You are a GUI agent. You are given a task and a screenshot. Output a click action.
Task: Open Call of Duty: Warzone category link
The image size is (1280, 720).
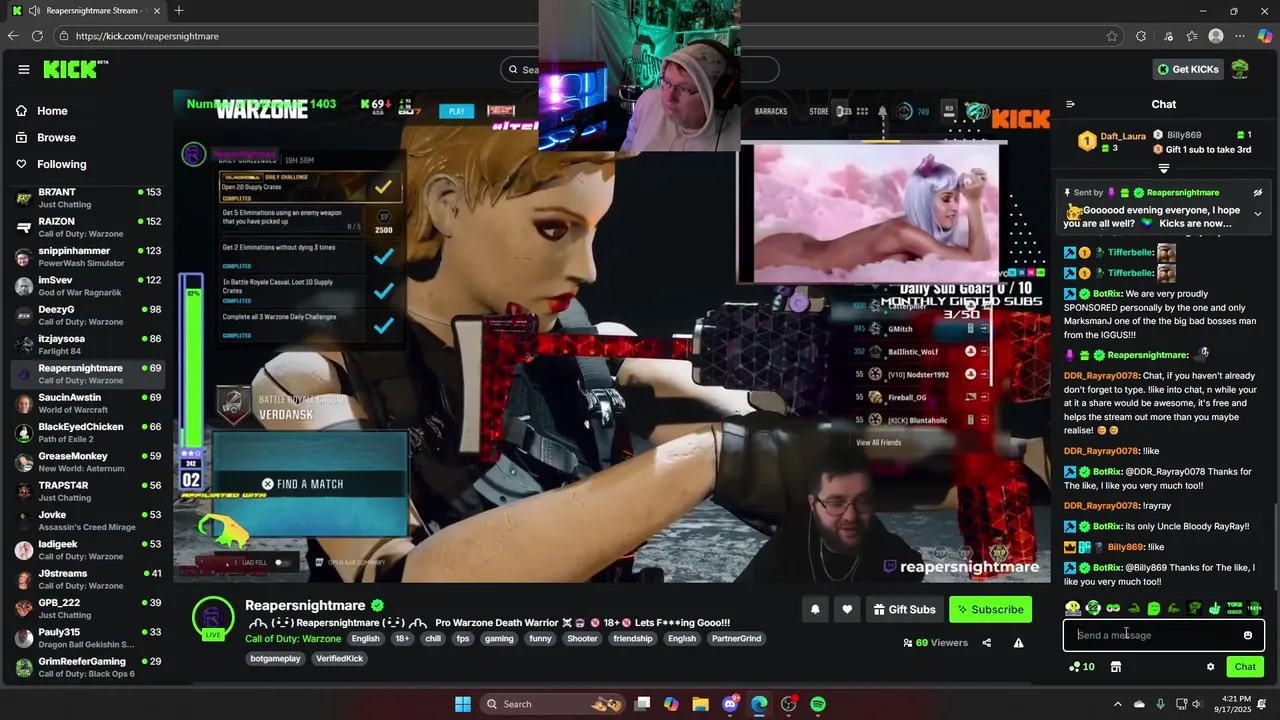(293, 638)
